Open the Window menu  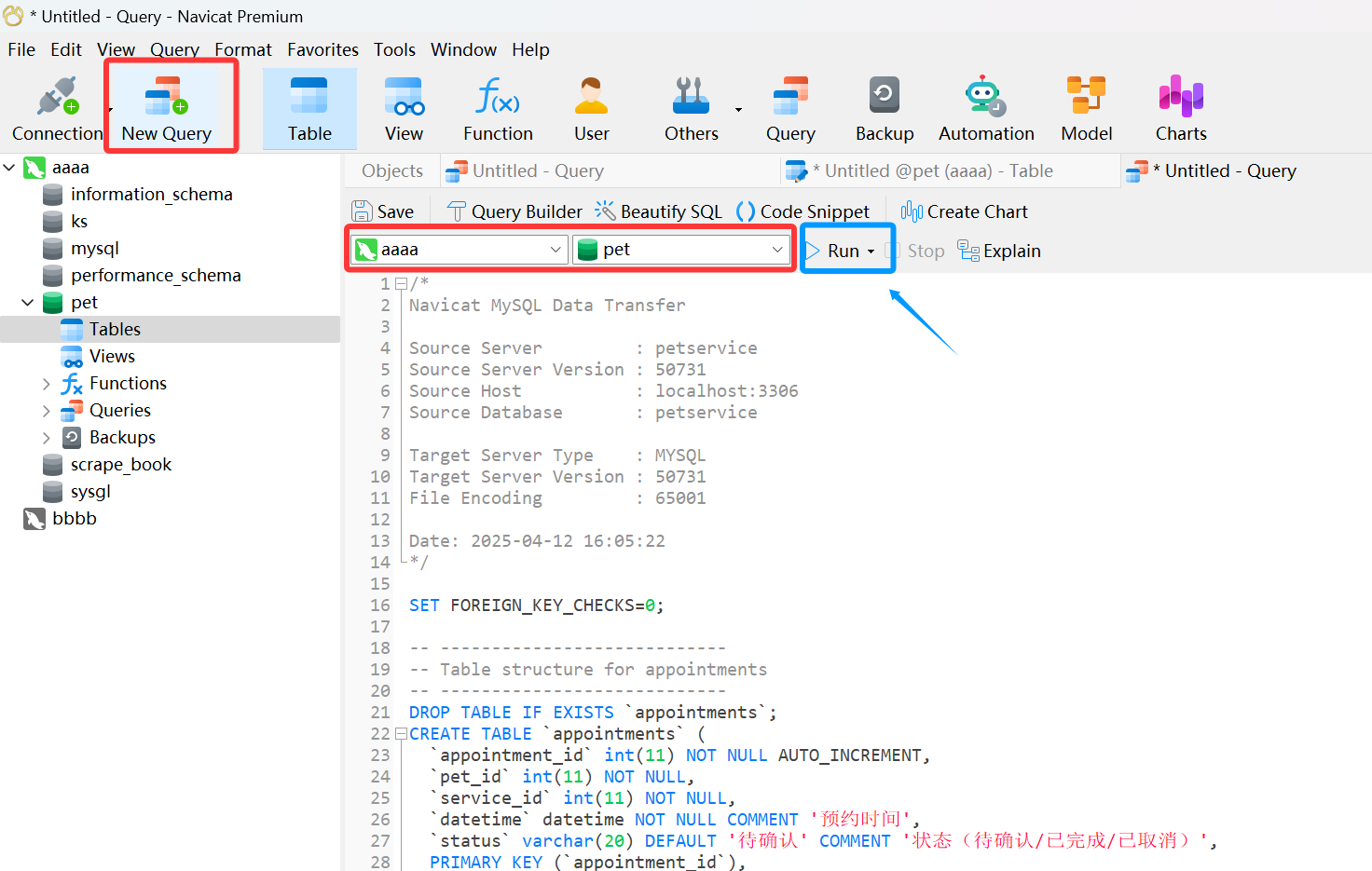463,49
